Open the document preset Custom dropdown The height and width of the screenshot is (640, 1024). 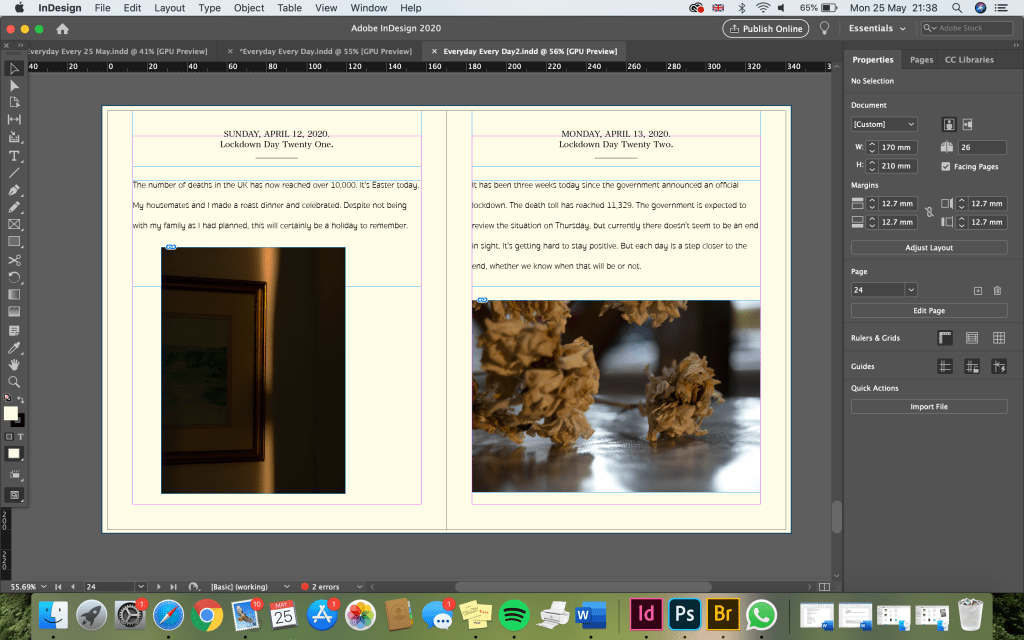(x=884, y=124)
